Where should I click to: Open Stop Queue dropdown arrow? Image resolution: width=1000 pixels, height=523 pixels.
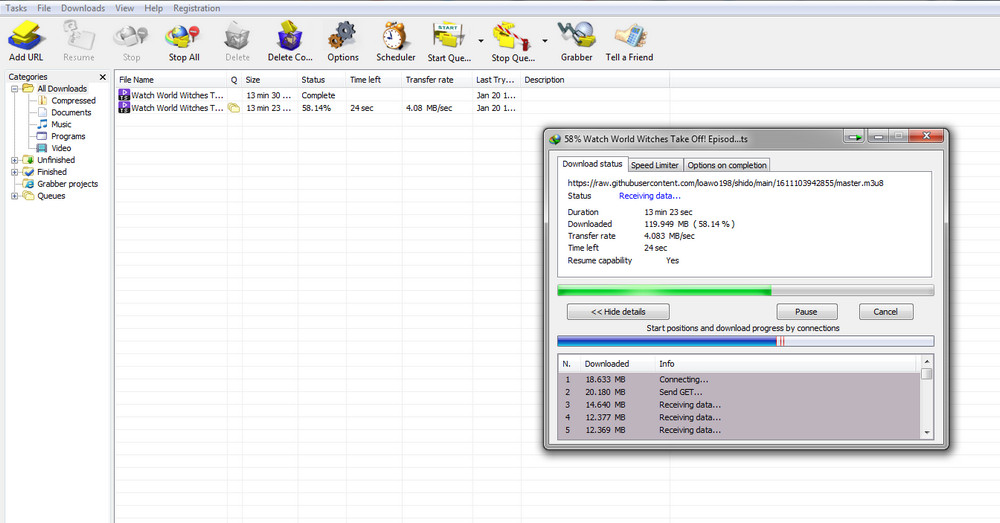(545, 41)
